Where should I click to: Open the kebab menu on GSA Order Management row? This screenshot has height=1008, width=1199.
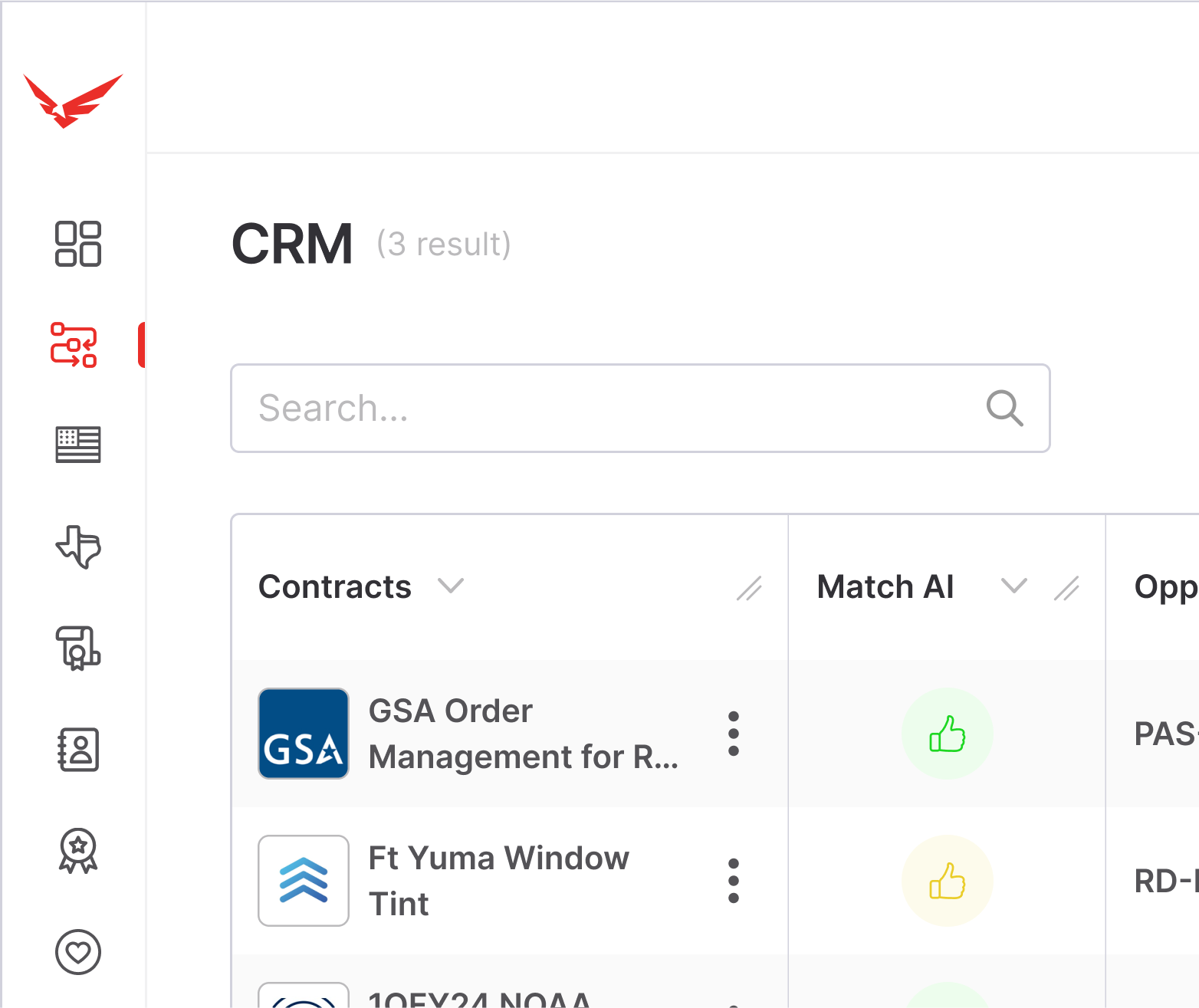point(734,734)
